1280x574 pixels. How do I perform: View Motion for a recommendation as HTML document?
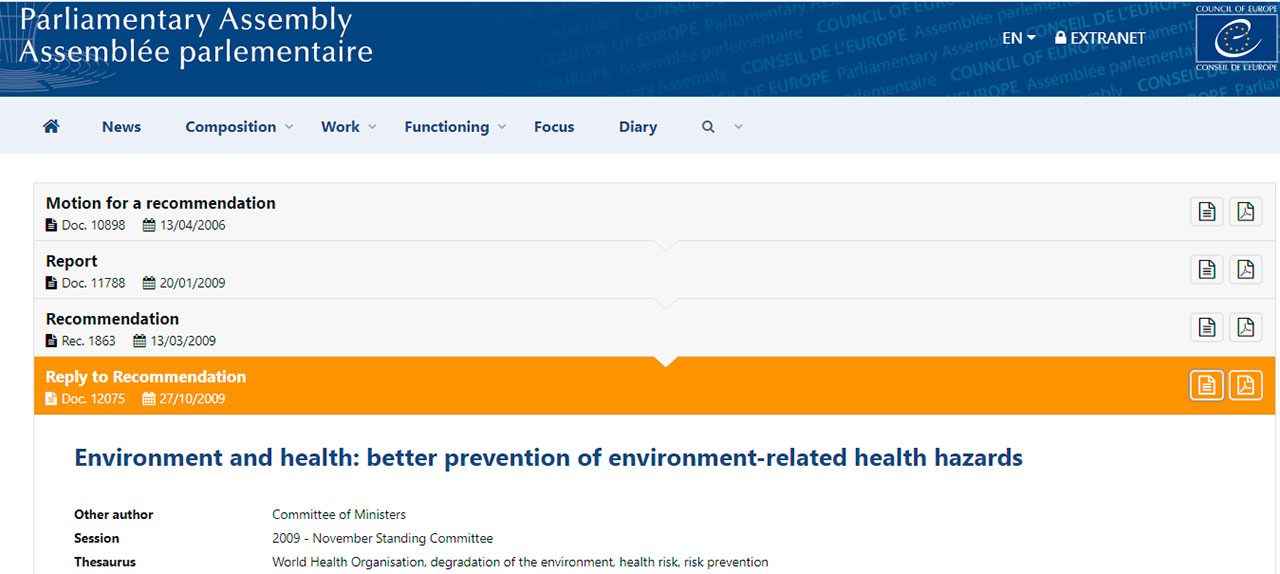click(1207, 212)
